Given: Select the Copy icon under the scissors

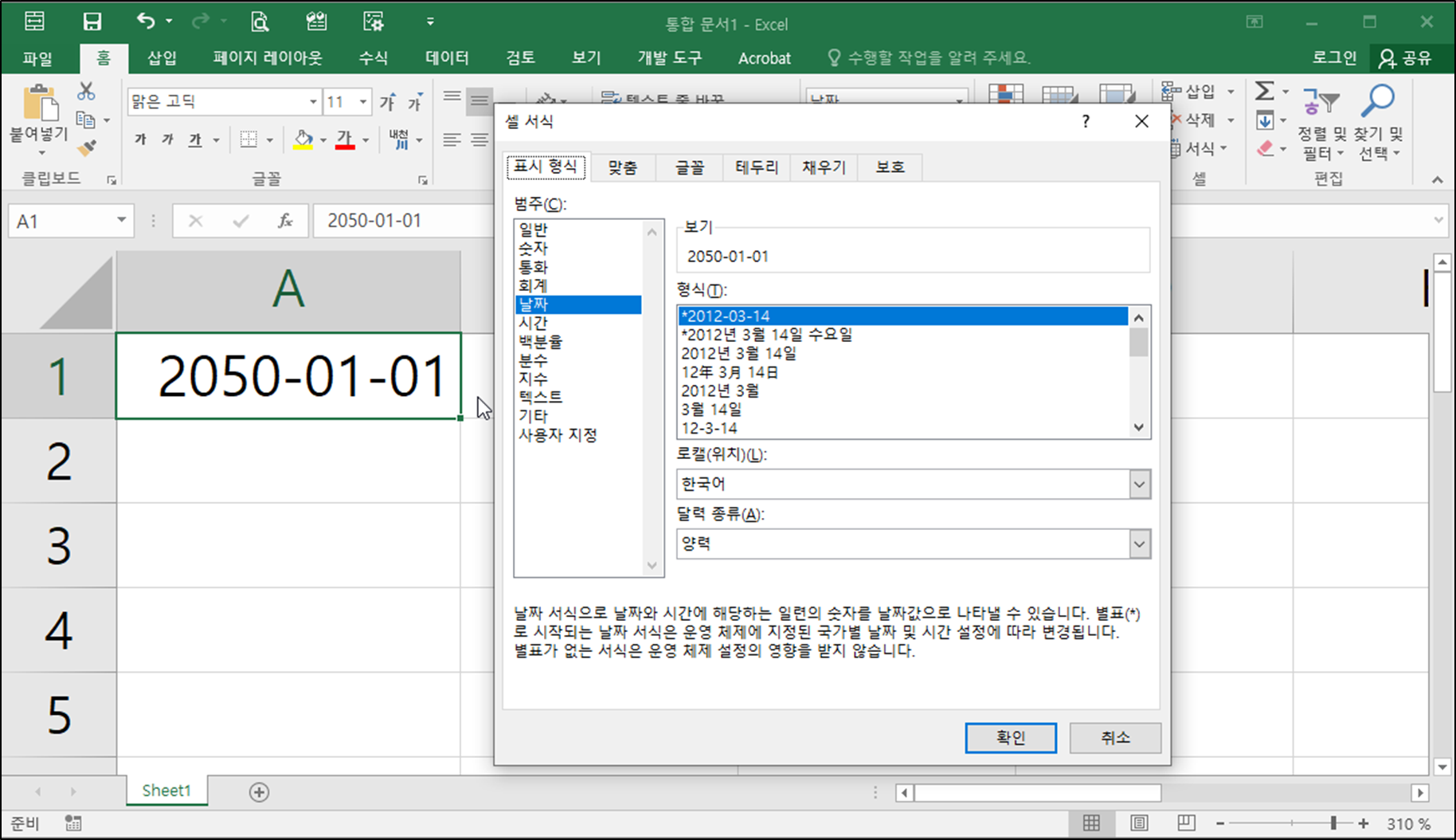Looking at the screenshot, I should point(87,118).
